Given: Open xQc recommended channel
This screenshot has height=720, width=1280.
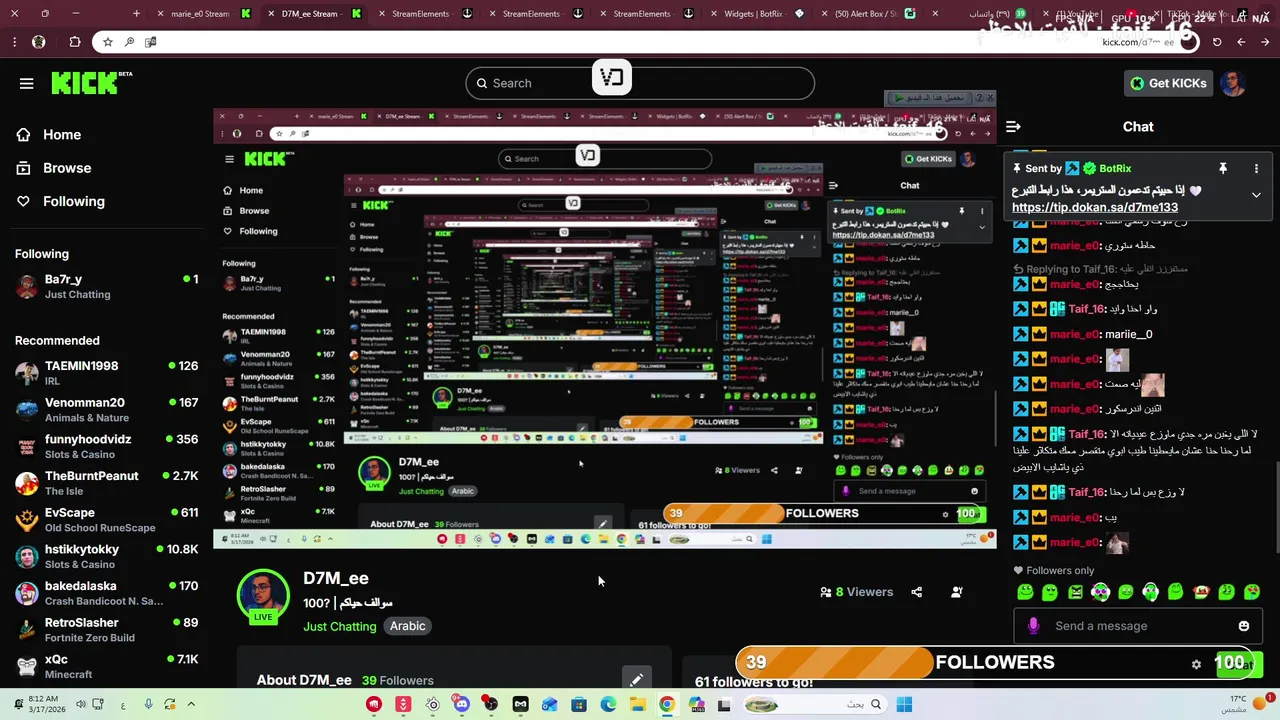Looking at the screenshot, I should 105,666.
